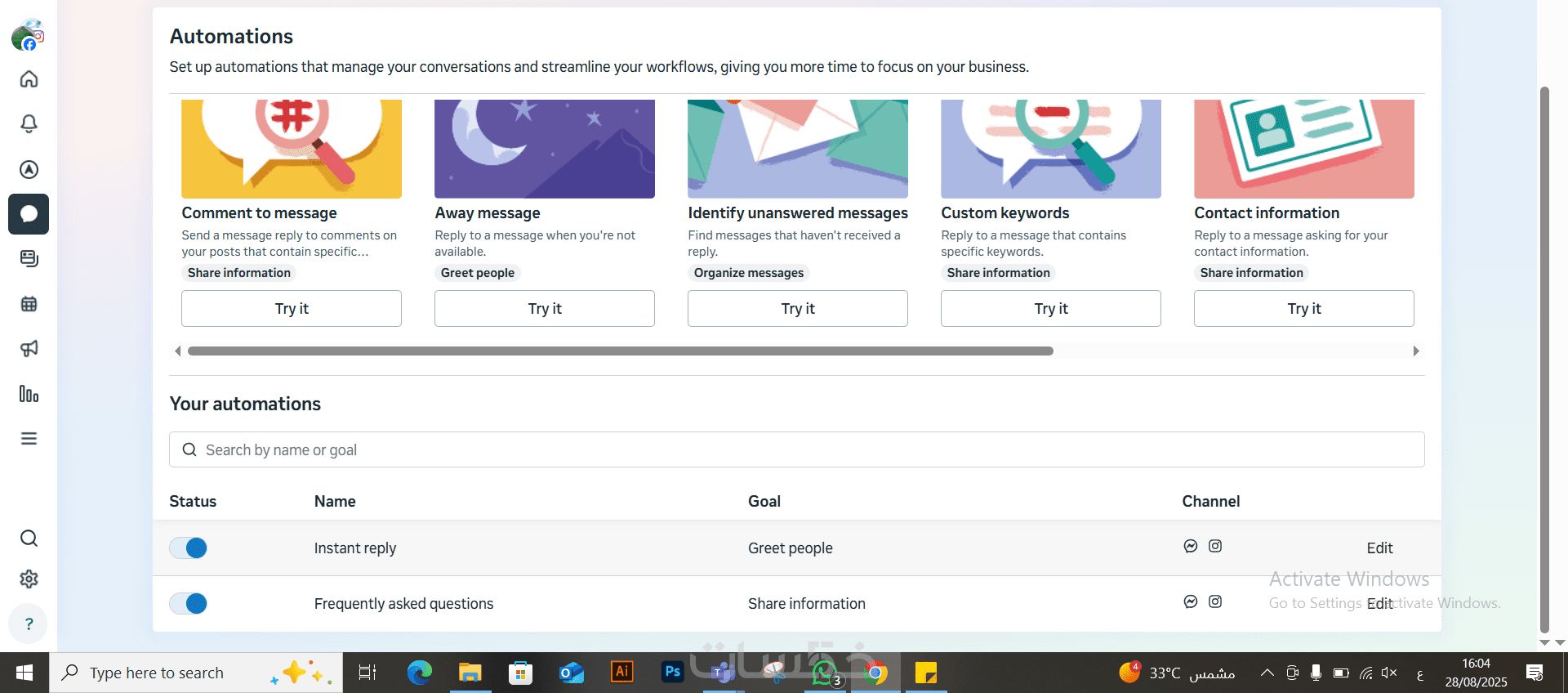The image size is (1568, 693).
Task: Click the page's vertical scrollbar
Action: point(1544,360)
